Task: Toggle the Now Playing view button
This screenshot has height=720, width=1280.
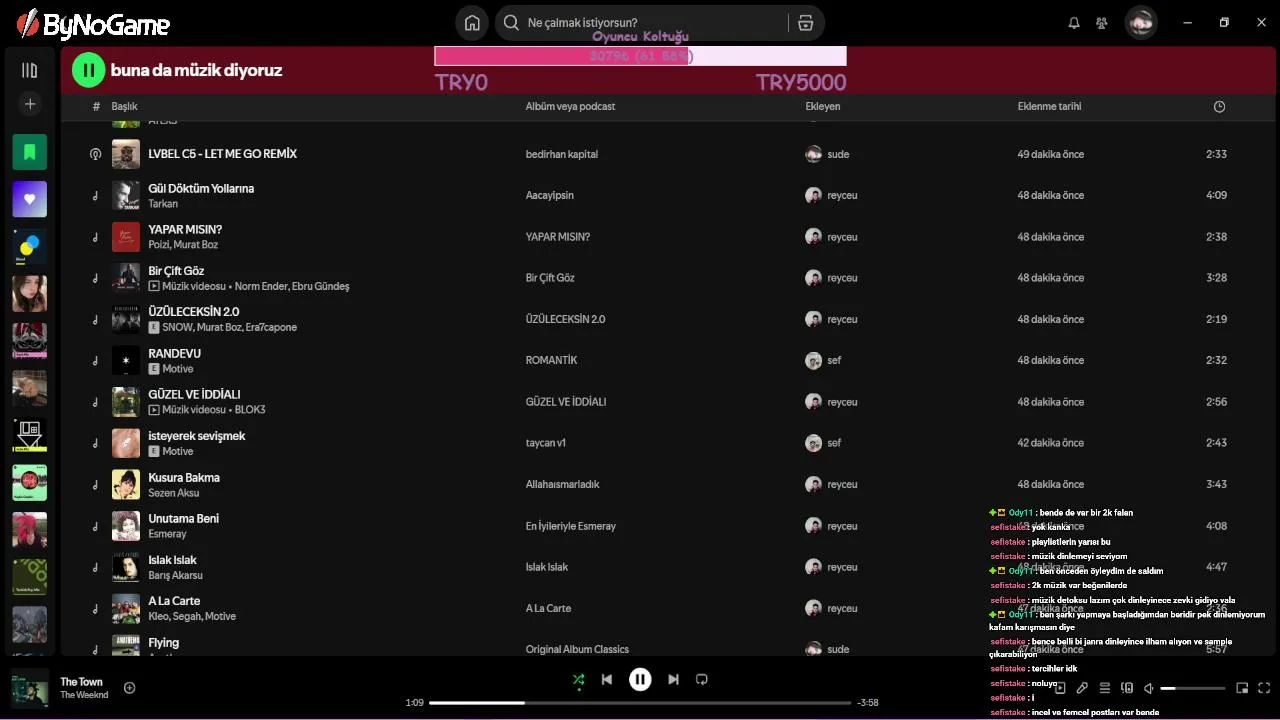Action: [x=1060, y=688]
